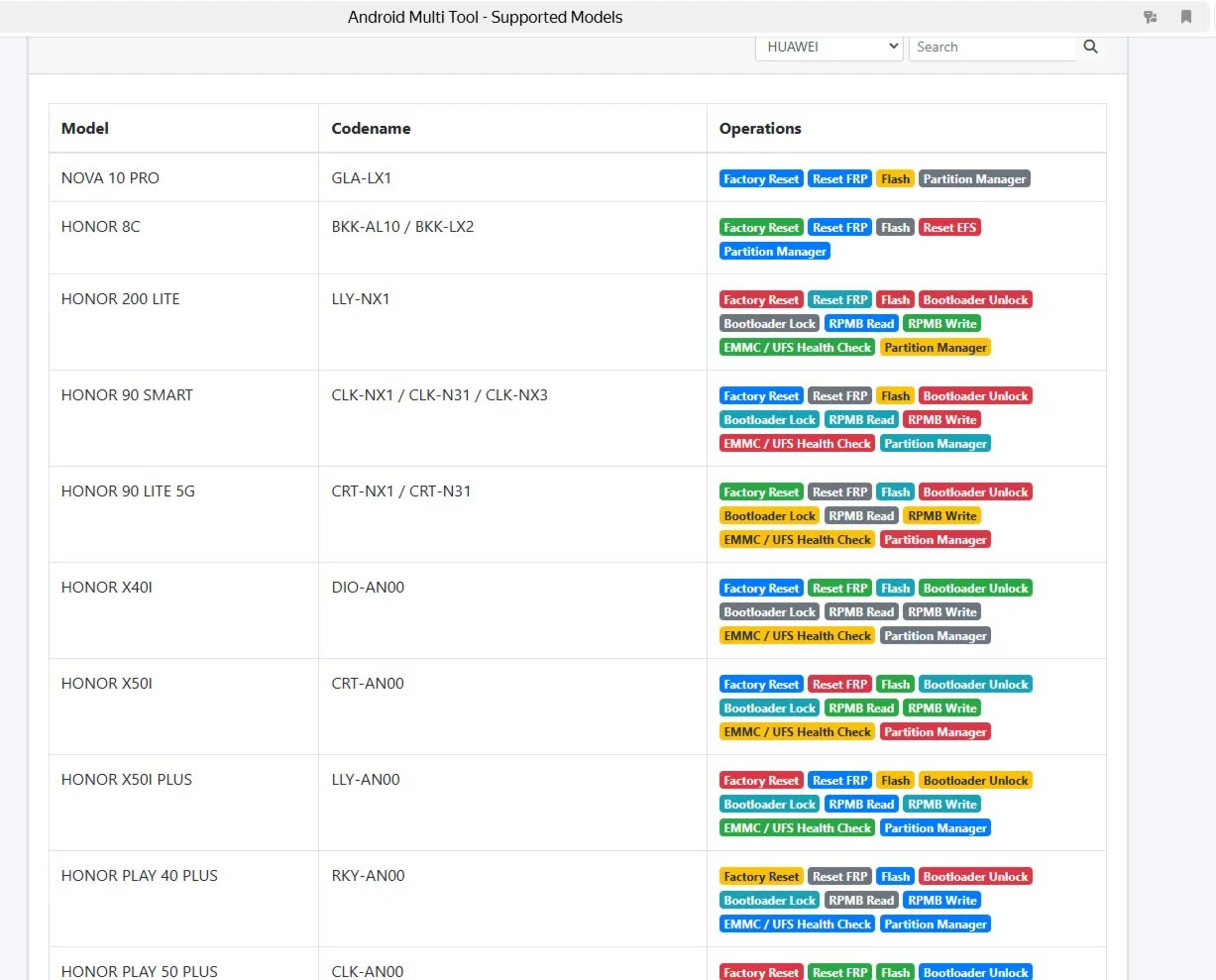1216x980 pixels.
Task: Run EMMC / UFS Health Check for HONOR X50I PLUS
Action: coord(798,828)
